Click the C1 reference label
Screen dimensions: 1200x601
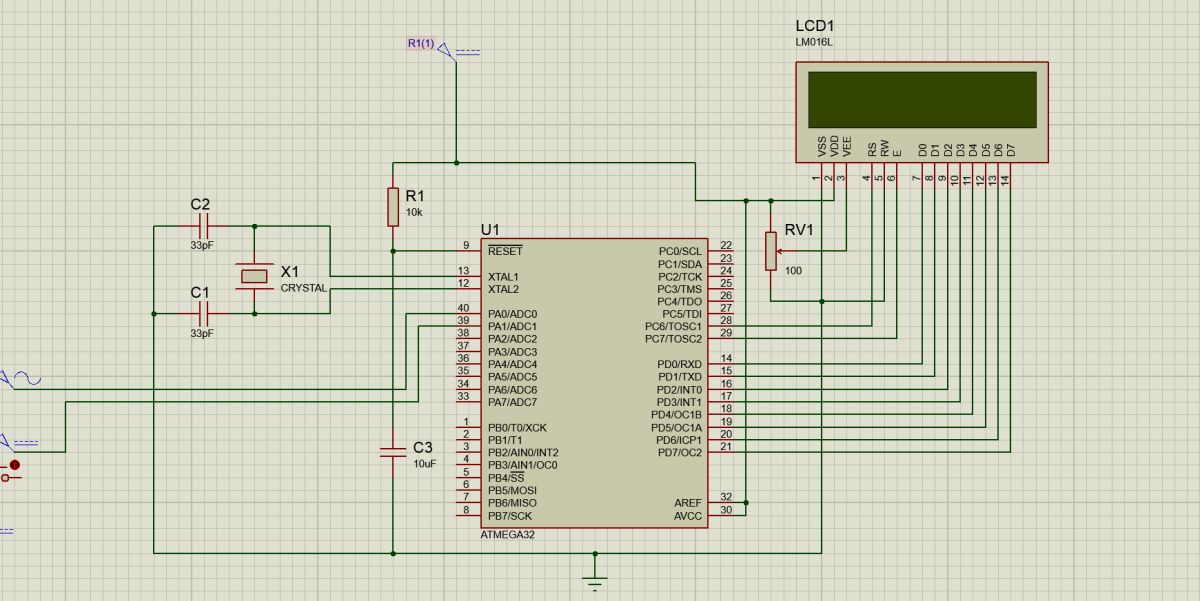[x=200, y=291]
